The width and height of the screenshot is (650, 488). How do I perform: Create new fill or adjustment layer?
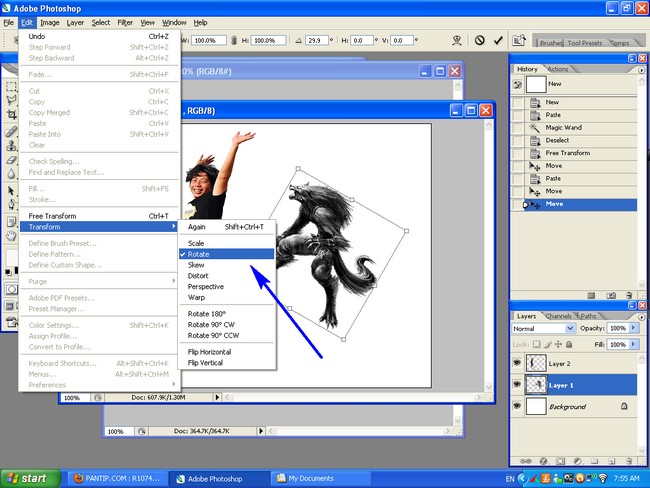click(x=578, y=461)
